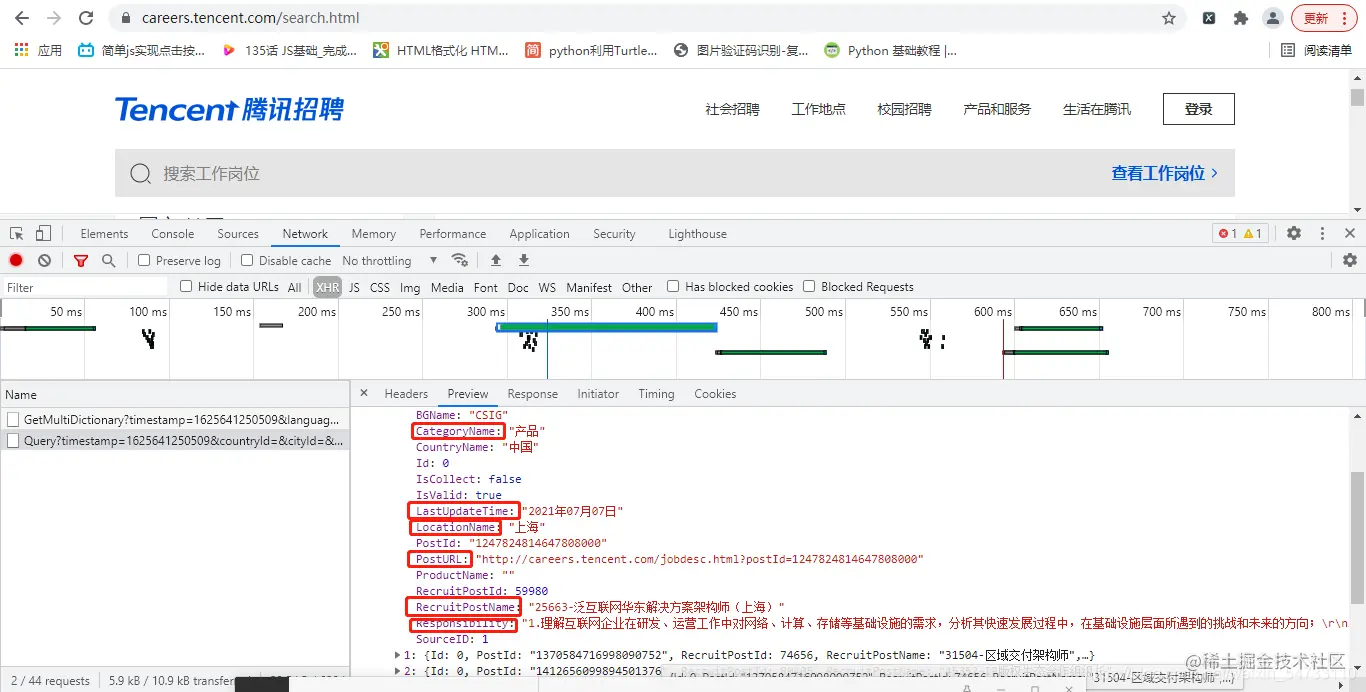Expand JSON item 2 with PostId 1412656099894501376
The height and width of the screenshot is (692, 1366).
pos(399,671)
